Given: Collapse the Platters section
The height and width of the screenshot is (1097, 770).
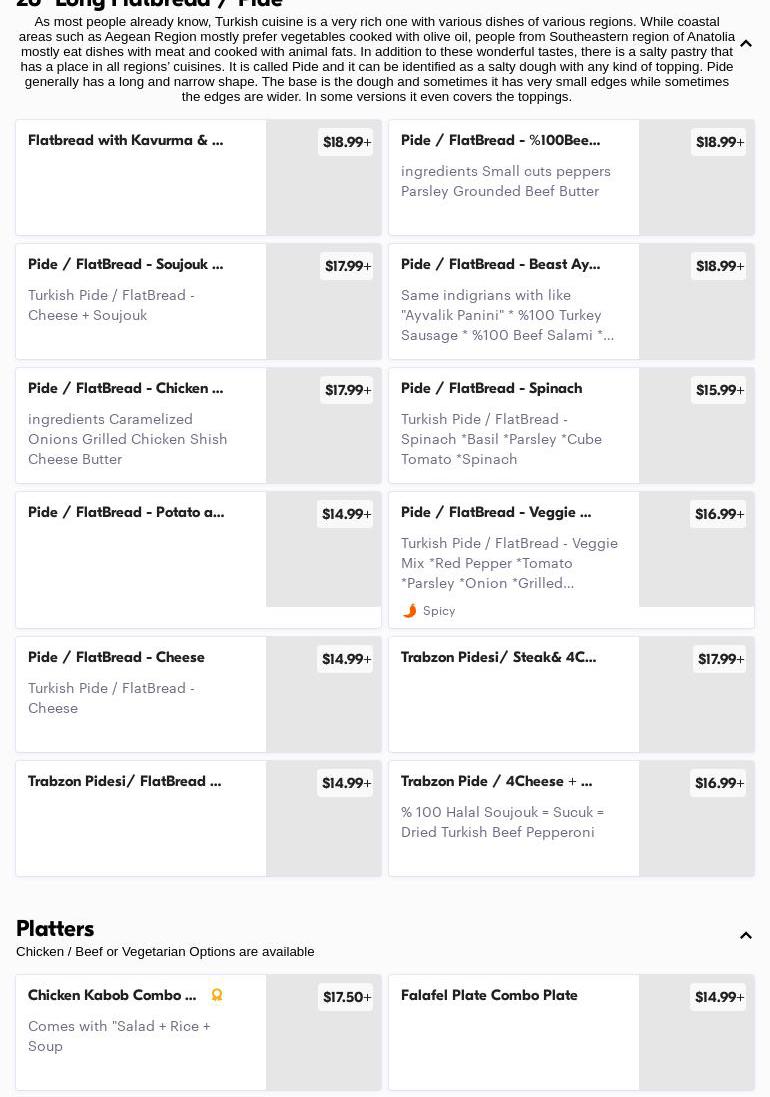Looking at the screenshot, I should pyautogui.click(x=746, y=936).
